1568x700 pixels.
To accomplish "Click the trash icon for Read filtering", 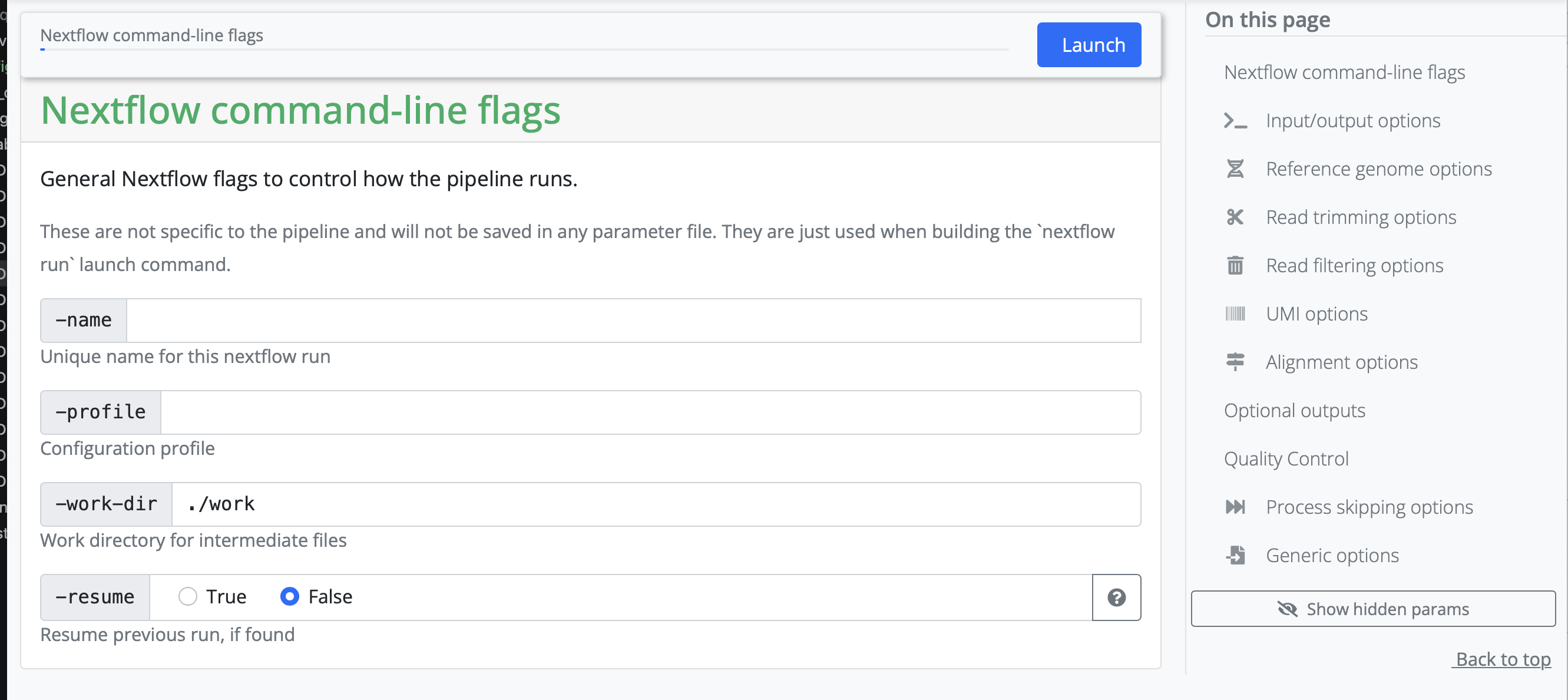I will (x=1235, y=265).
